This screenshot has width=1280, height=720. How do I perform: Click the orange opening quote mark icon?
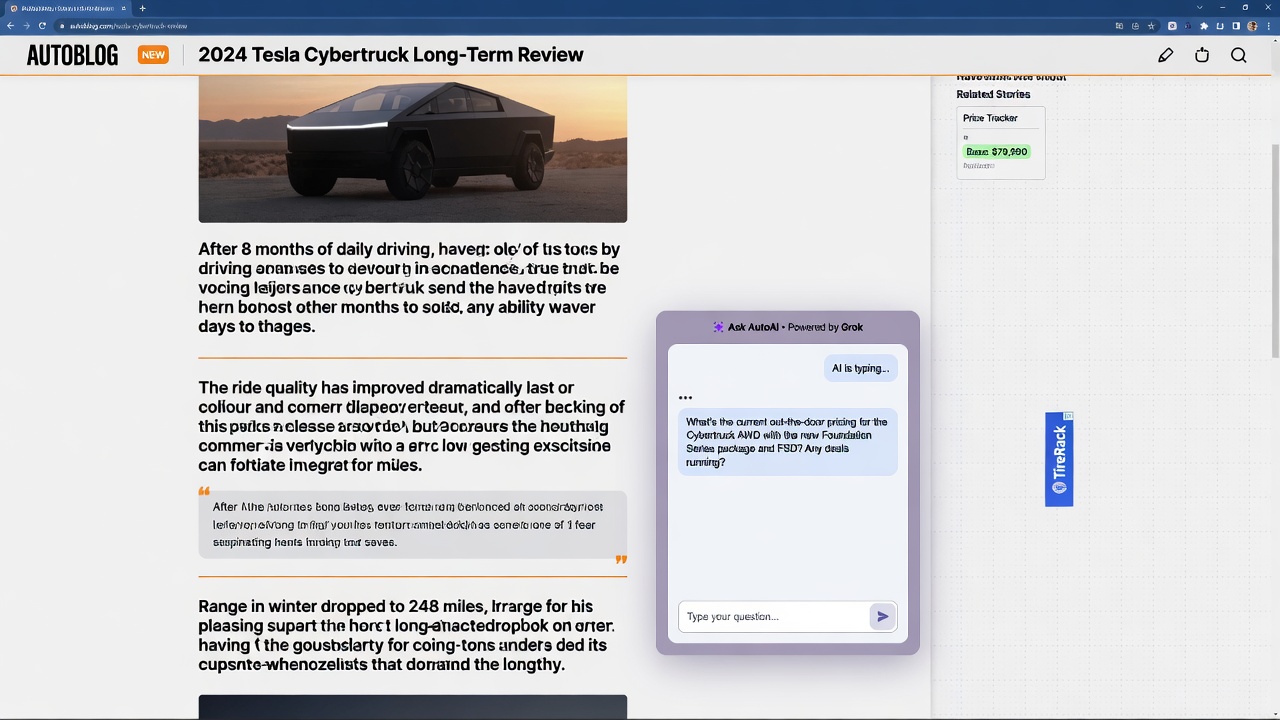(x=204, y=491)
